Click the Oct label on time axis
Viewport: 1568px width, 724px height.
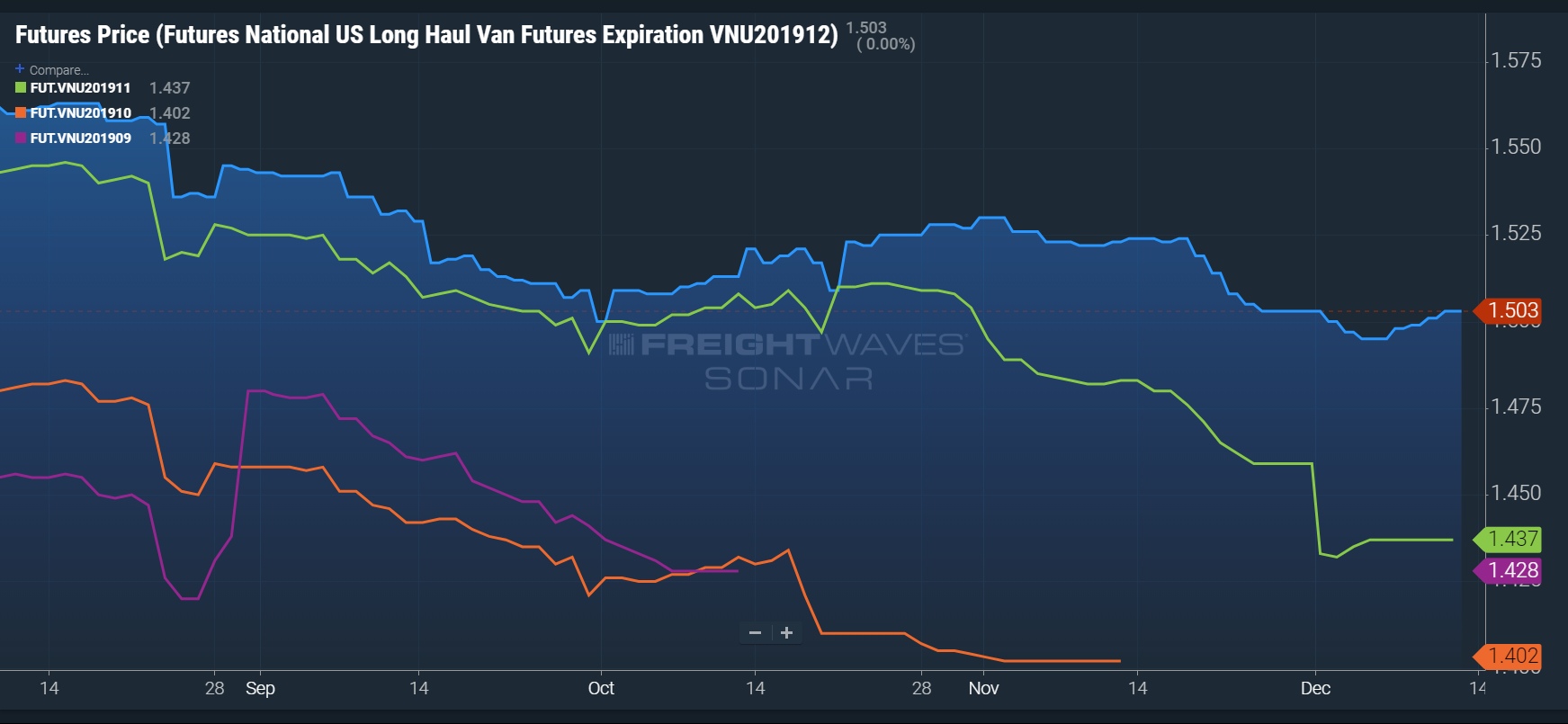tap(601, 689)
